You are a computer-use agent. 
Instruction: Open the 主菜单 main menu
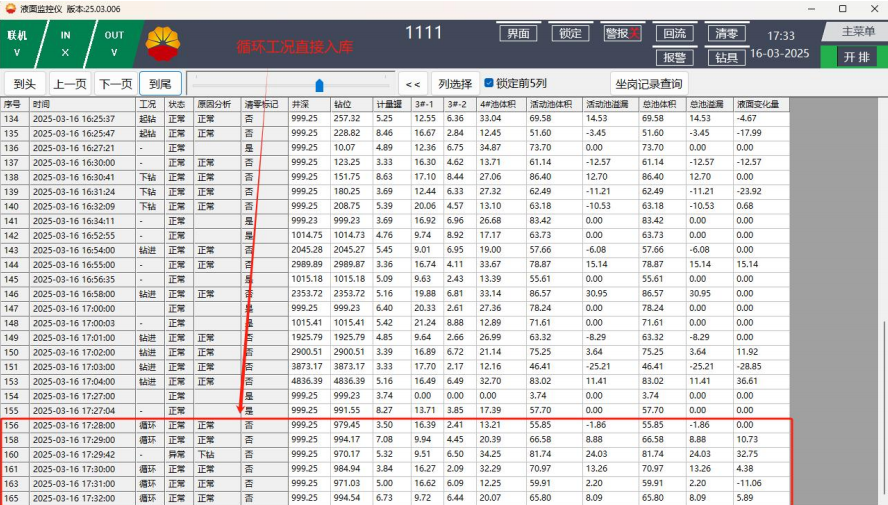point(857,31)
